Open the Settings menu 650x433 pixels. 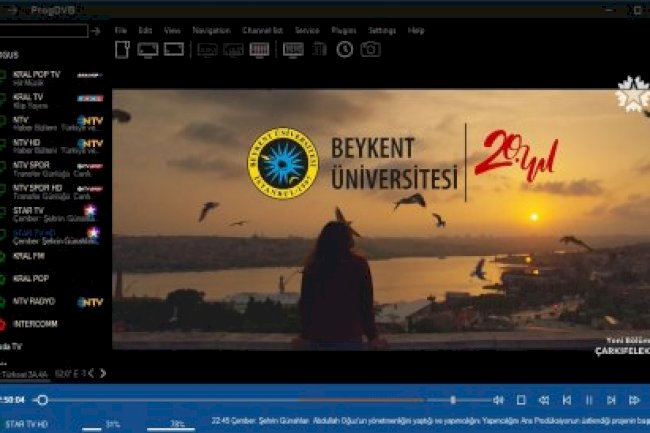point(381,31)
